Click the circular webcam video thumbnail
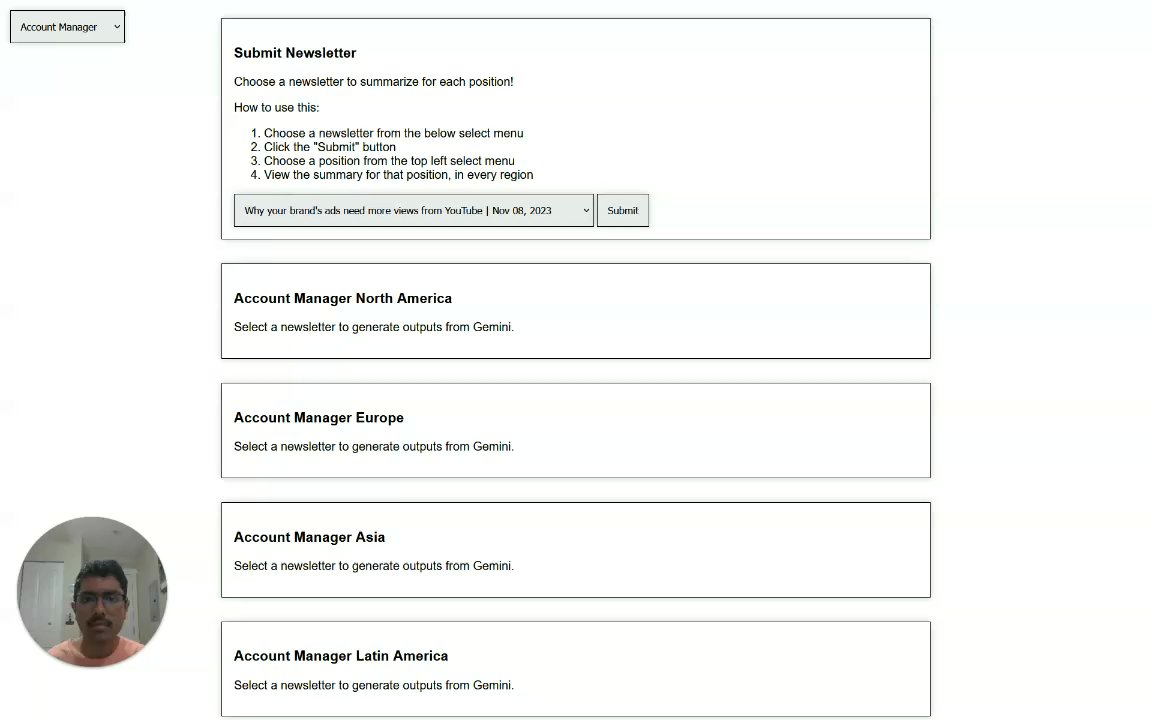 [93, 592]
